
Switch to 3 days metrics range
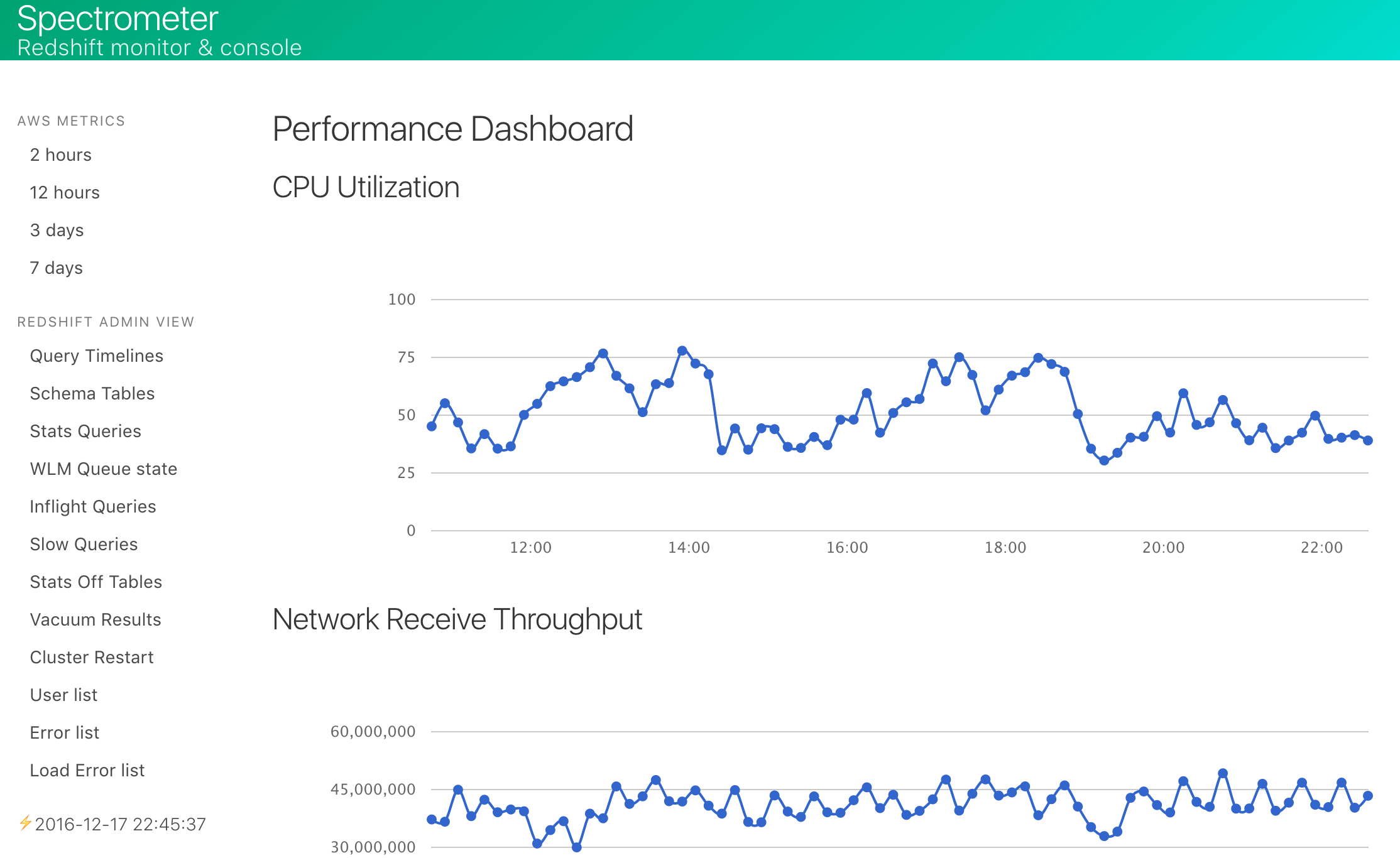click(57, 231)
